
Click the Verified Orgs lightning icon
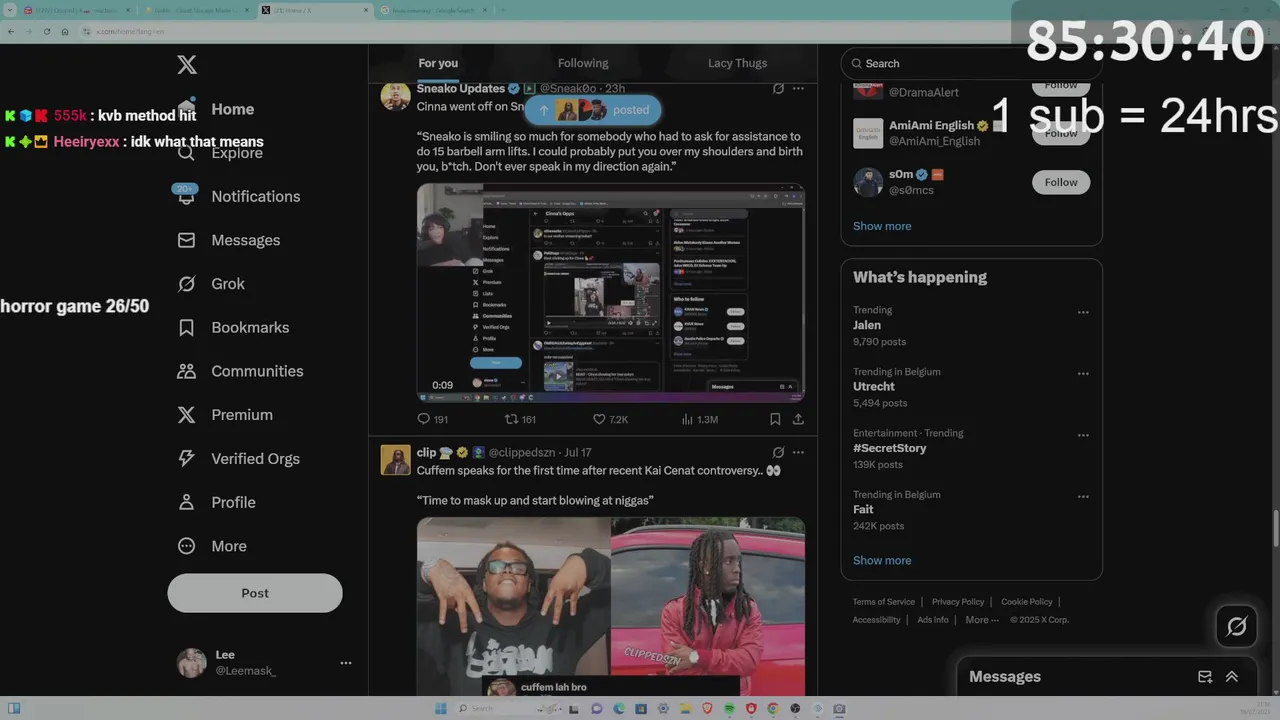pyautogui.click(x=186, y=458)
